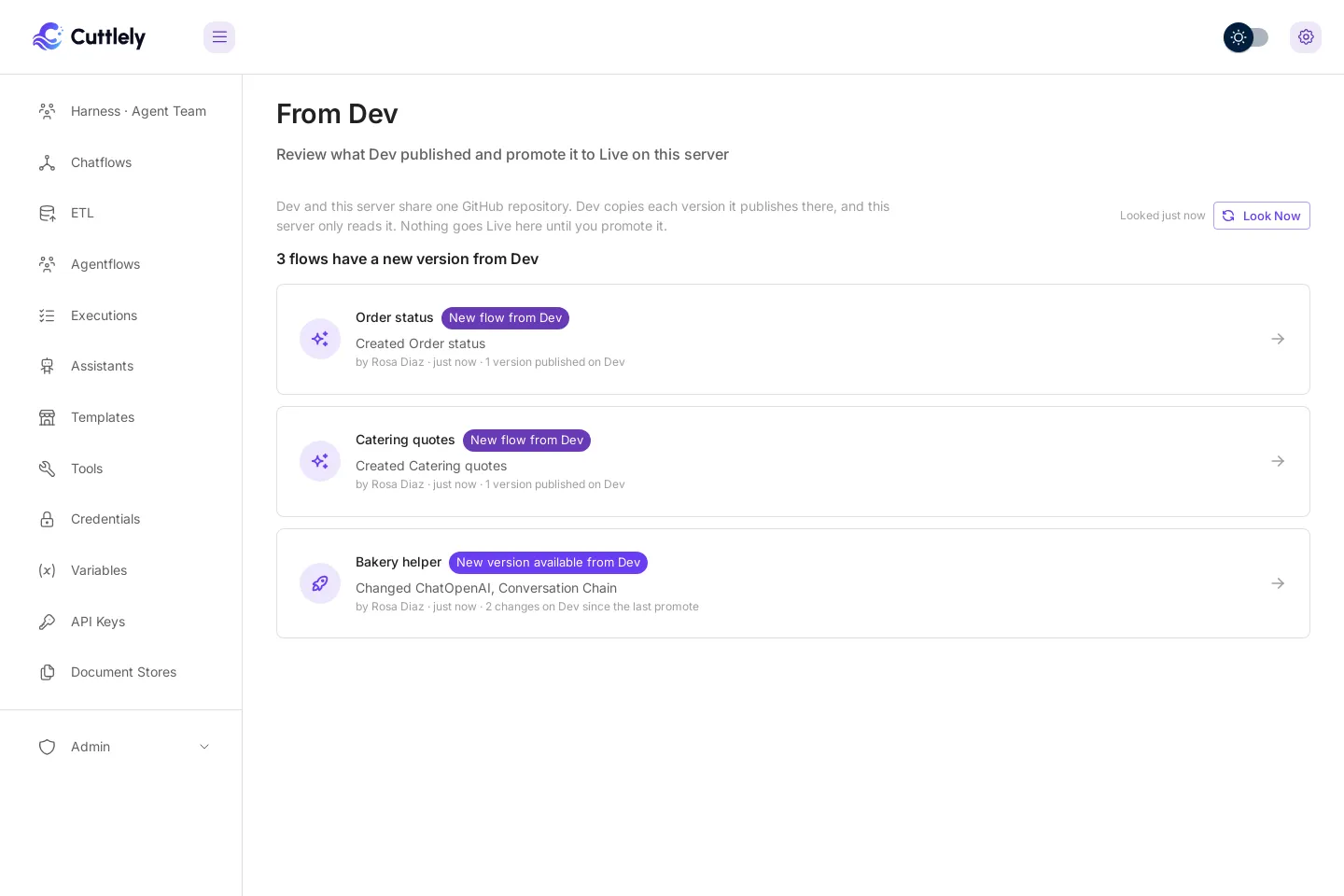Click the Variables icon

47,570
